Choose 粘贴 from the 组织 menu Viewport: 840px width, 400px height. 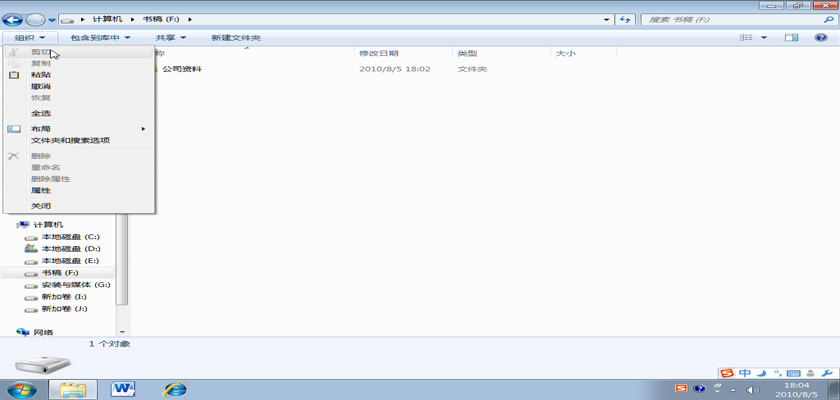tap(41, 75)
